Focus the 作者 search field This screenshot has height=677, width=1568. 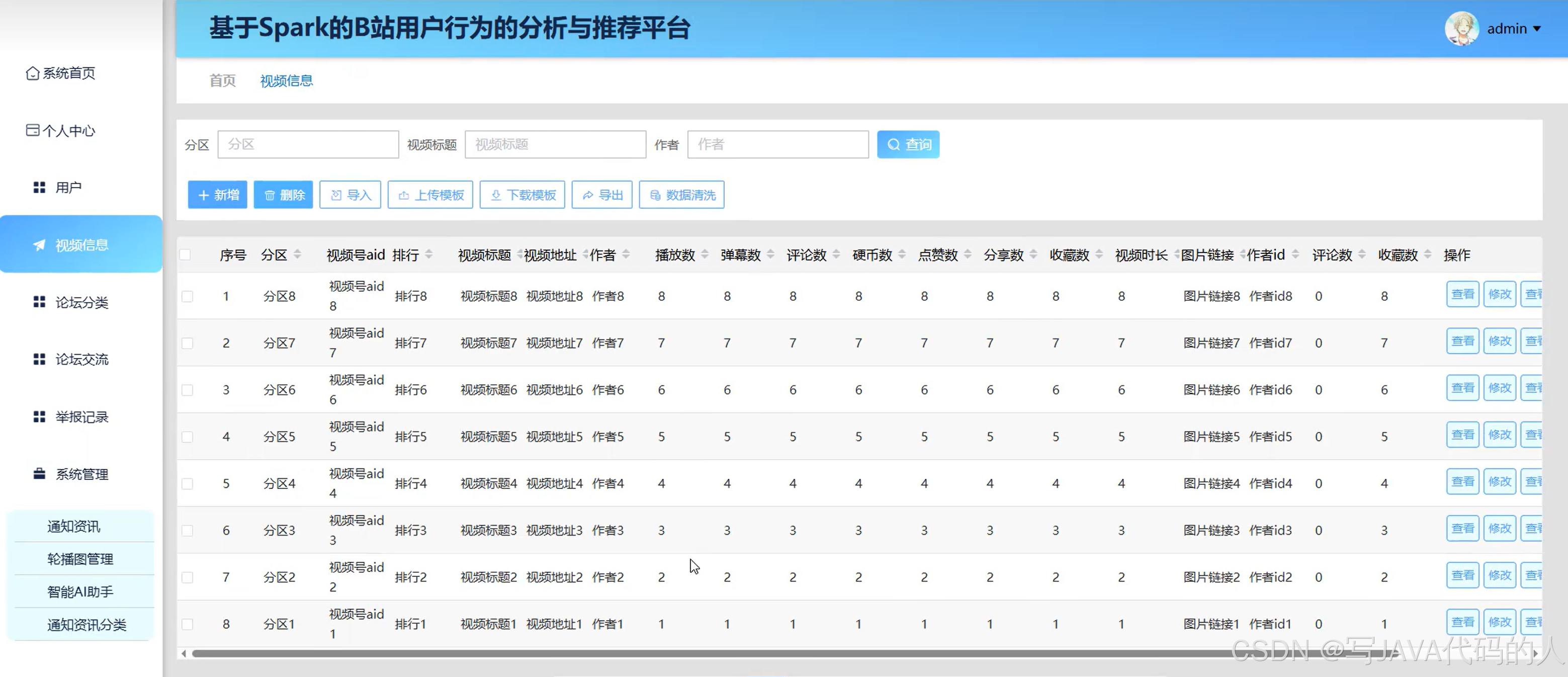click(778, 144)
